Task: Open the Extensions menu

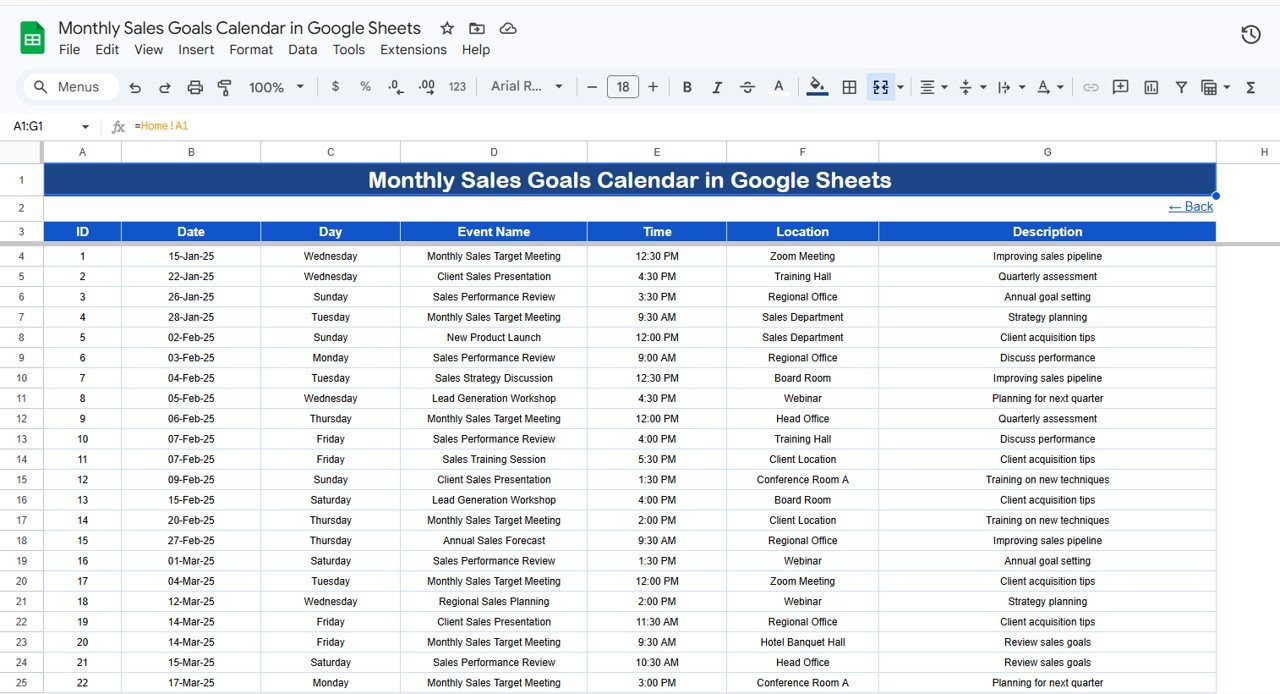Action: pos(413,49)
